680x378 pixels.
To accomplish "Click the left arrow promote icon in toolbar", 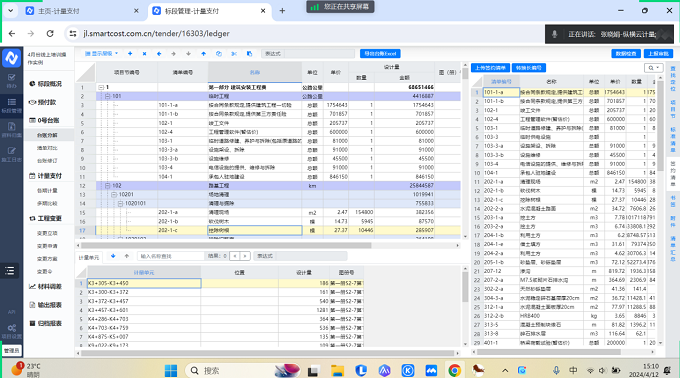I will click(x=159, y=54).
